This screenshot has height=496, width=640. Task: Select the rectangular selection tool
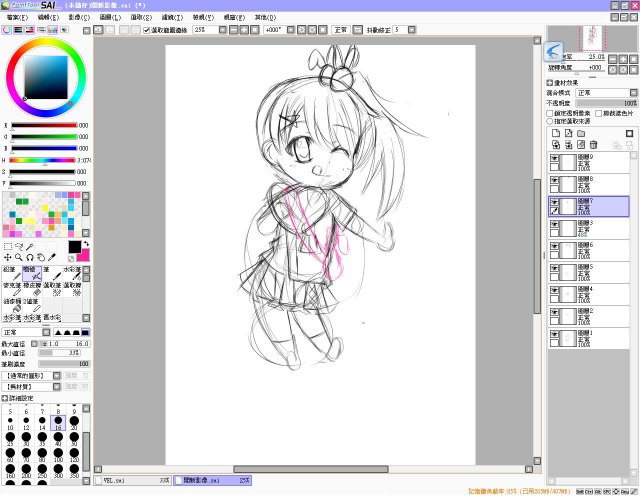[x=7, y=247]
